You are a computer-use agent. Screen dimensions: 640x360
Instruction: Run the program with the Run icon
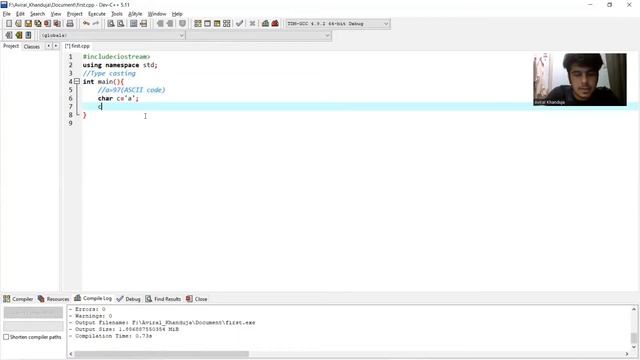[207, 24]
